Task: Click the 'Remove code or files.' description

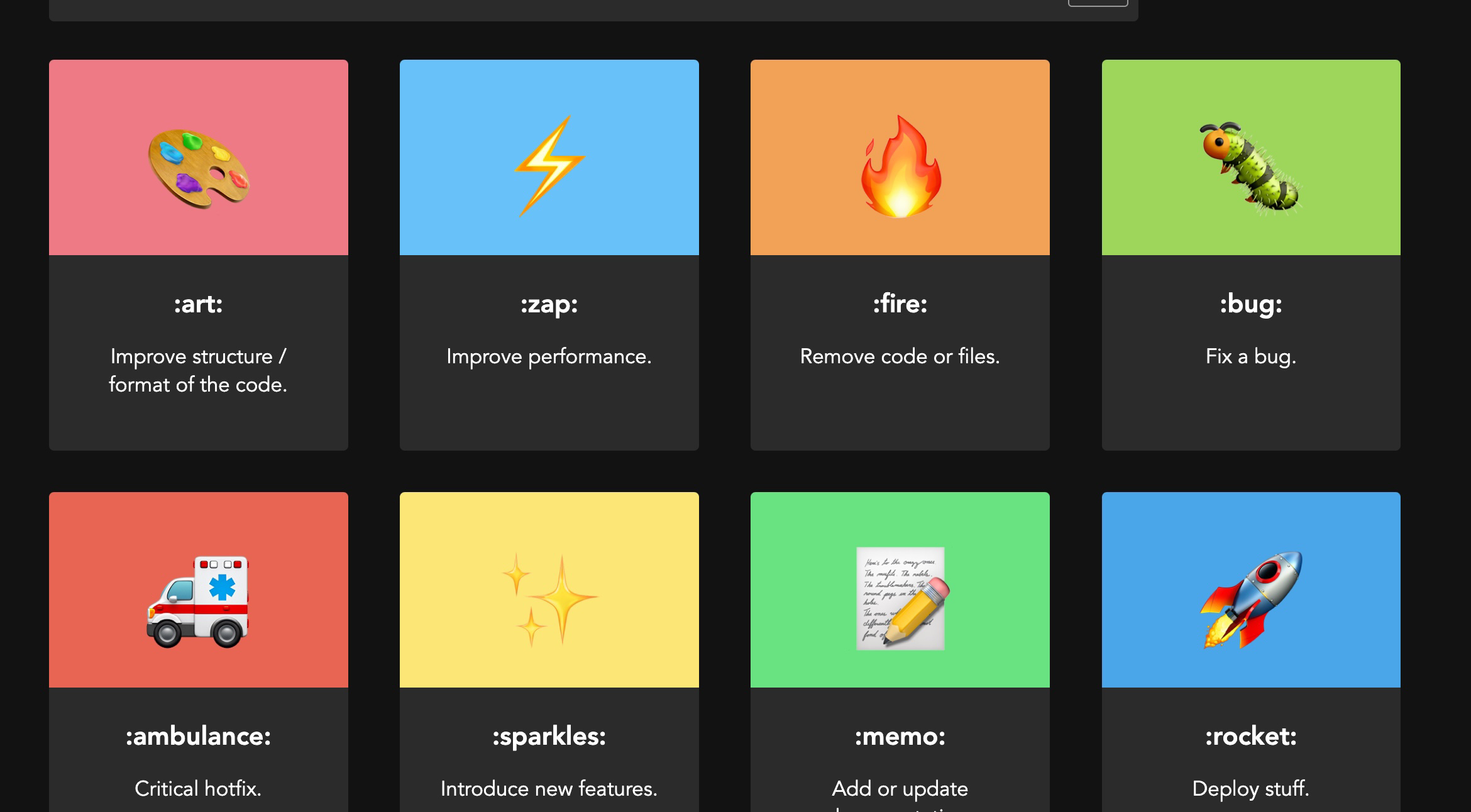Action: [900, 356]
